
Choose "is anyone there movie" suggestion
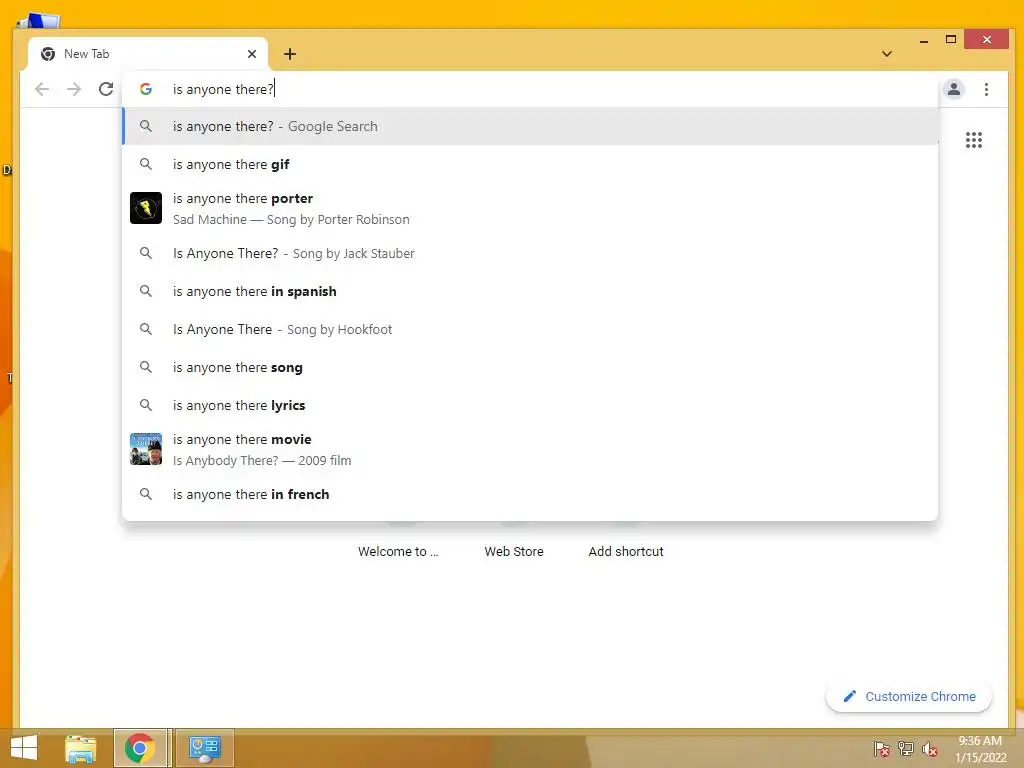tap(530, 449)
